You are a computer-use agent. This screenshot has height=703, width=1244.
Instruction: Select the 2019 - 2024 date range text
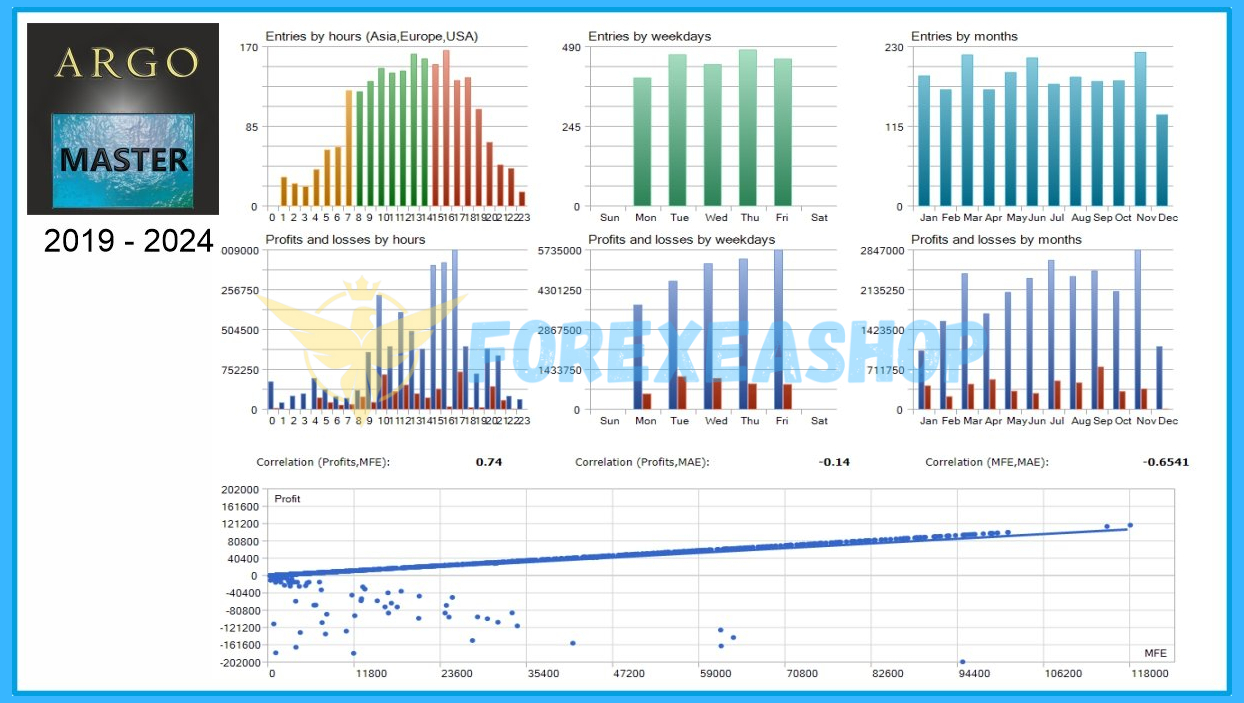[x=128, y=241]
